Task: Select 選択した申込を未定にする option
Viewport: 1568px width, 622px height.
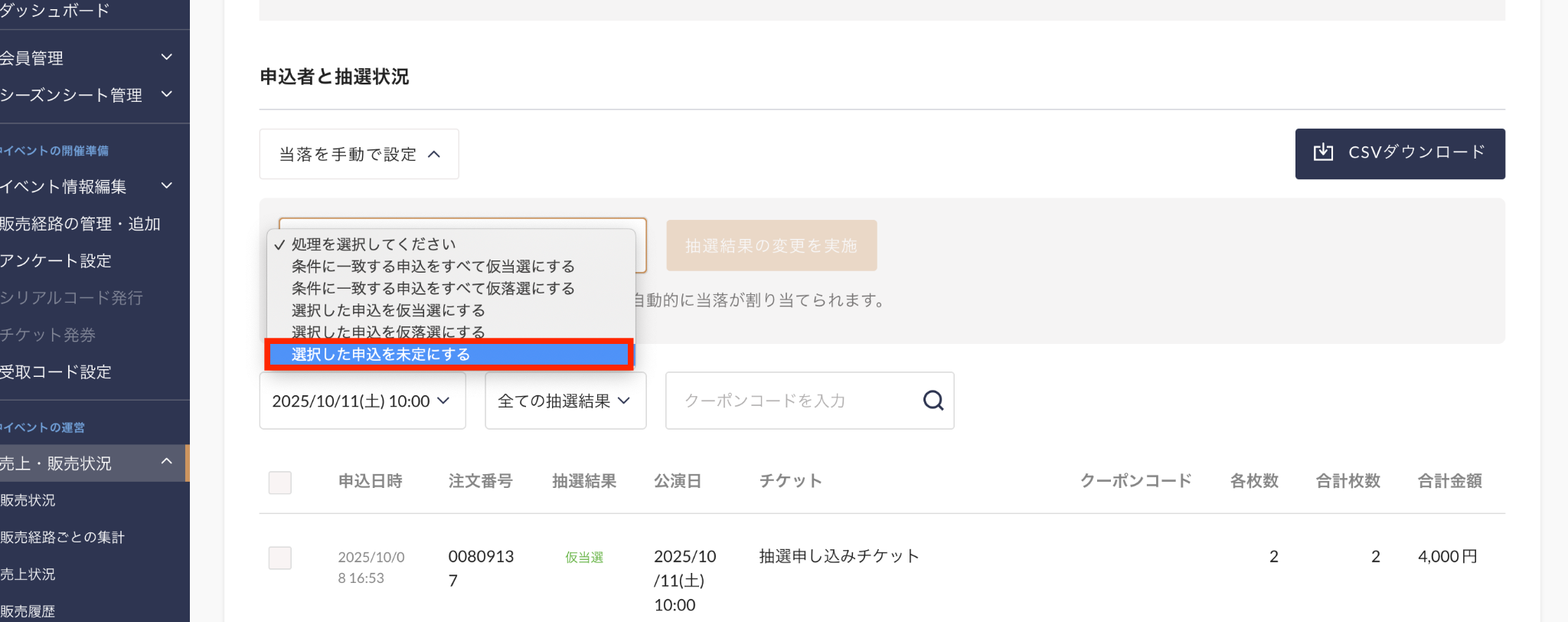Action: click(x=449, y=355)
